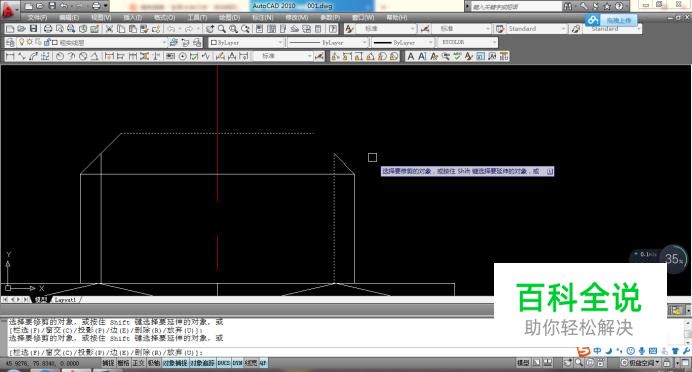Open the application menu red A logo
The width and height of the screenshot is (692, 372).
click(8, 9)
